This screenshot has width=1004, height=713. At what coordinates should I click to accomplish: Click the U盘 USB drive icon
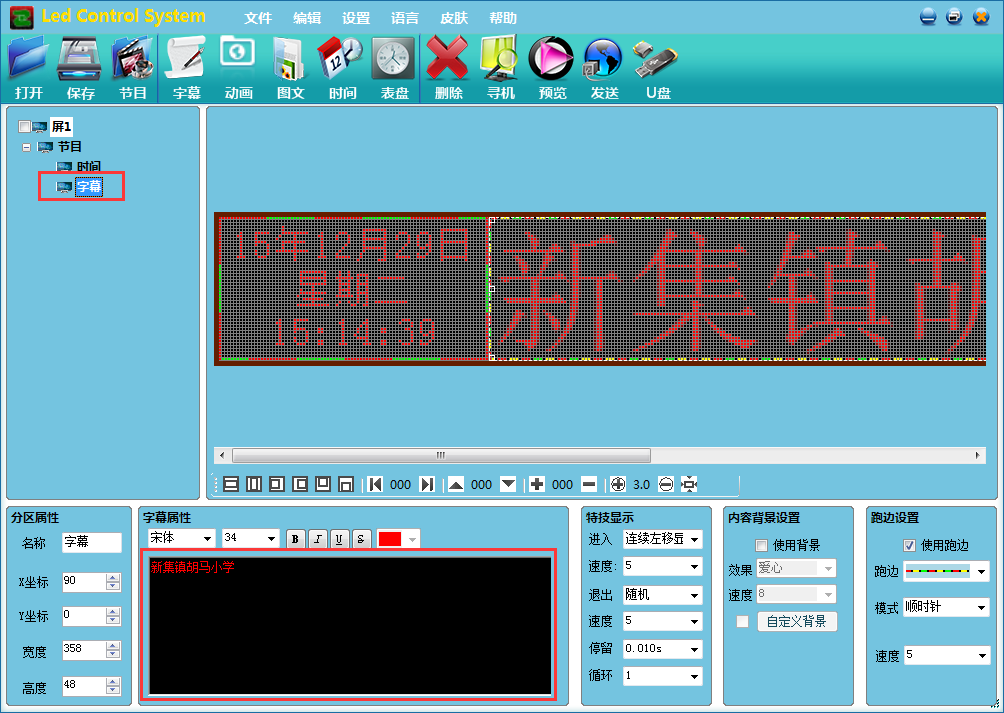[x=656, y=67]
